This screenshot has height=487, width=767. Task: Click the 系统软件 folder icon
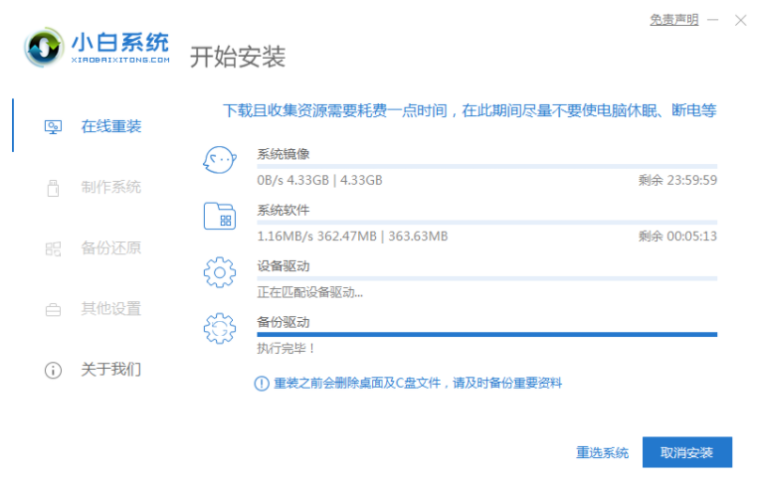coord(219,215)
